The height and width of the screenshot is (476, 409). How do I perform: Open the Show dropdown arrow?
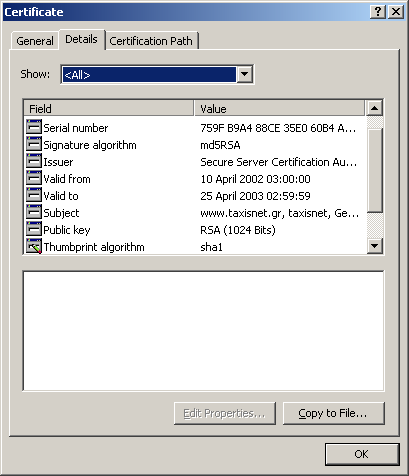pyautogui.click(x=244, y=74)
